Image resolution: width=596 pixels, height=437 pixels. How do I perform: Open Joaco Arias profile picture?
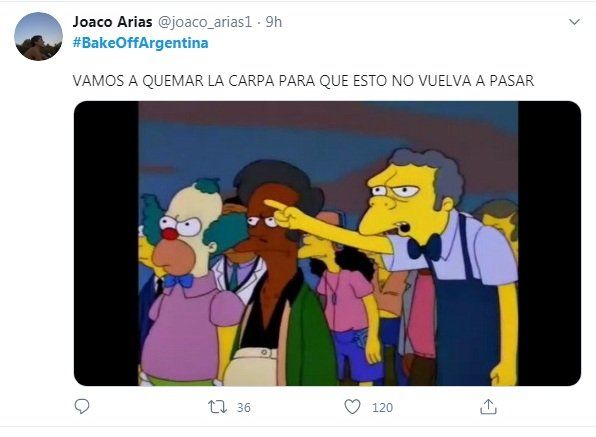(x=38, y=36)
